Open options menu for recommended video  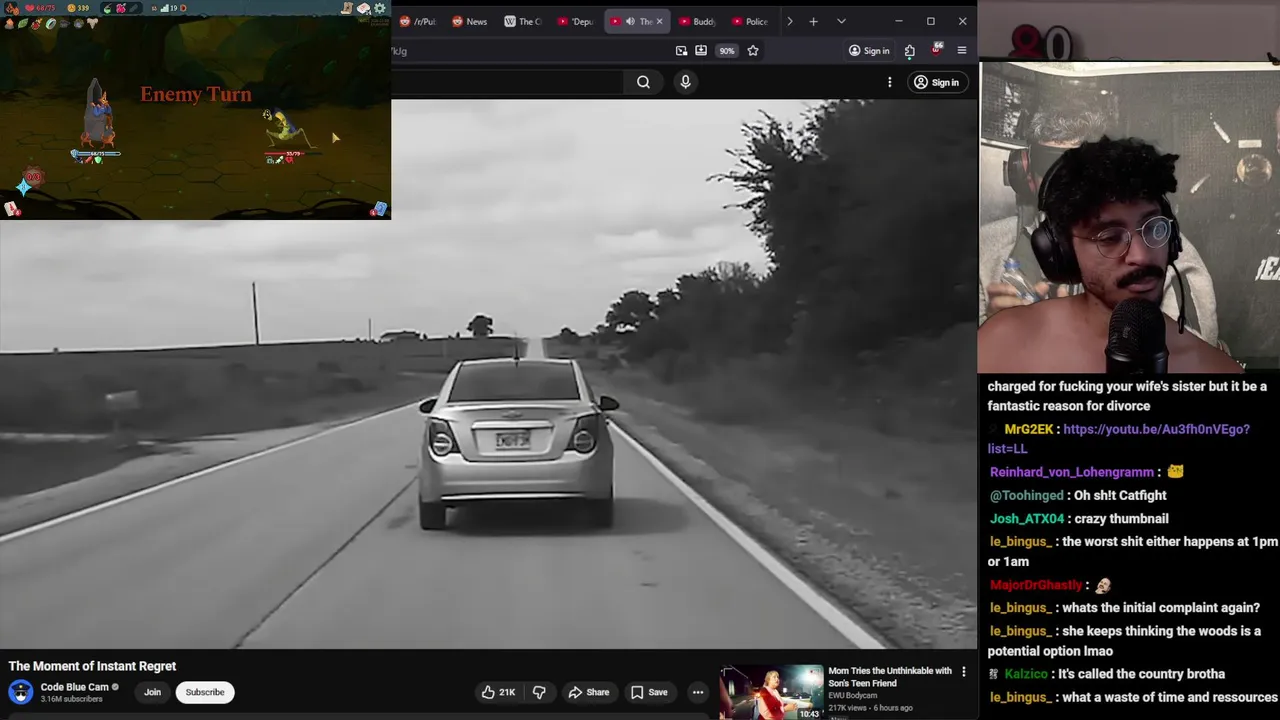(x=964, y=672)
